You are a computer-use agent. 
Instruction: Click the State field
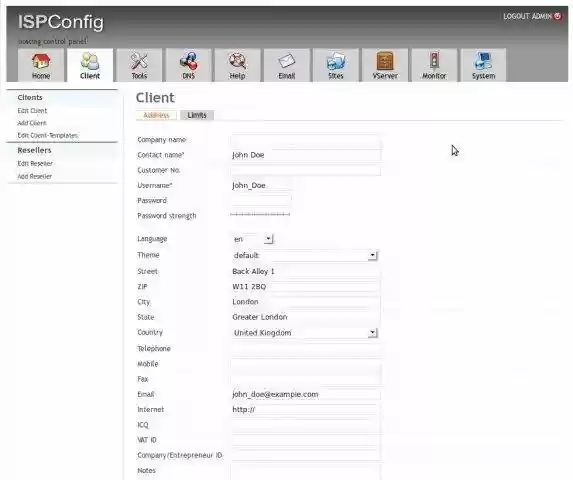[x=306, y=317]
